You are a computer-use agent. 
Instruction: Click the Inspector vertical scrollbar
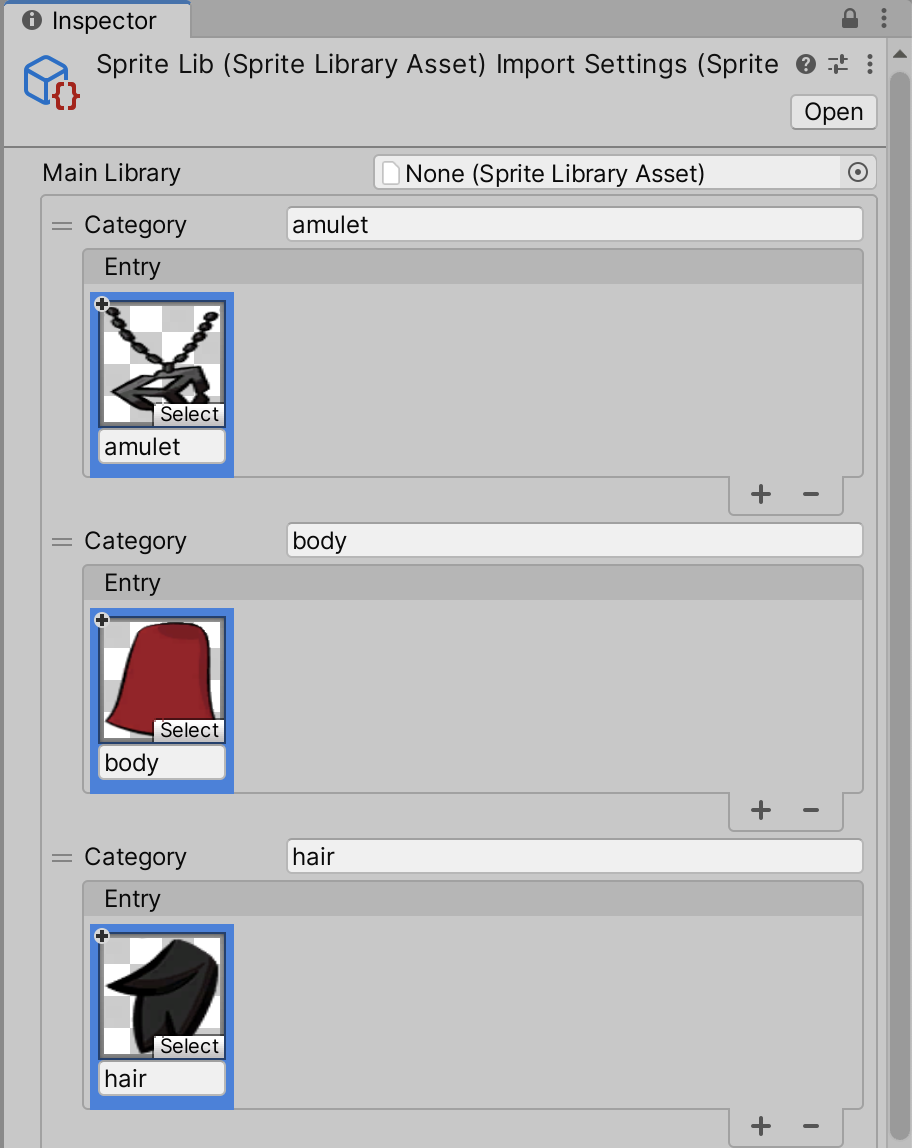point(900,600)
